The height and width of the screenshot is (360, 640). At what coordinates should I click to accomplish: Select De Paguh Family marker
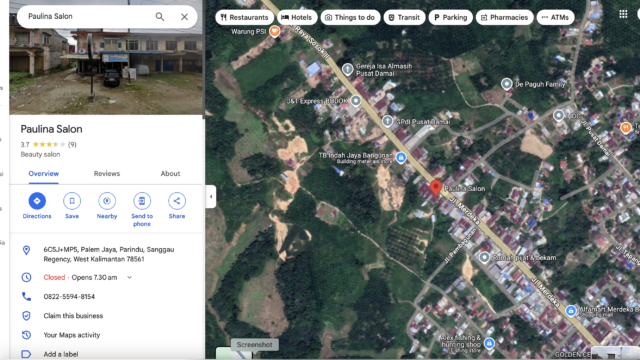[x=507, y=84]
